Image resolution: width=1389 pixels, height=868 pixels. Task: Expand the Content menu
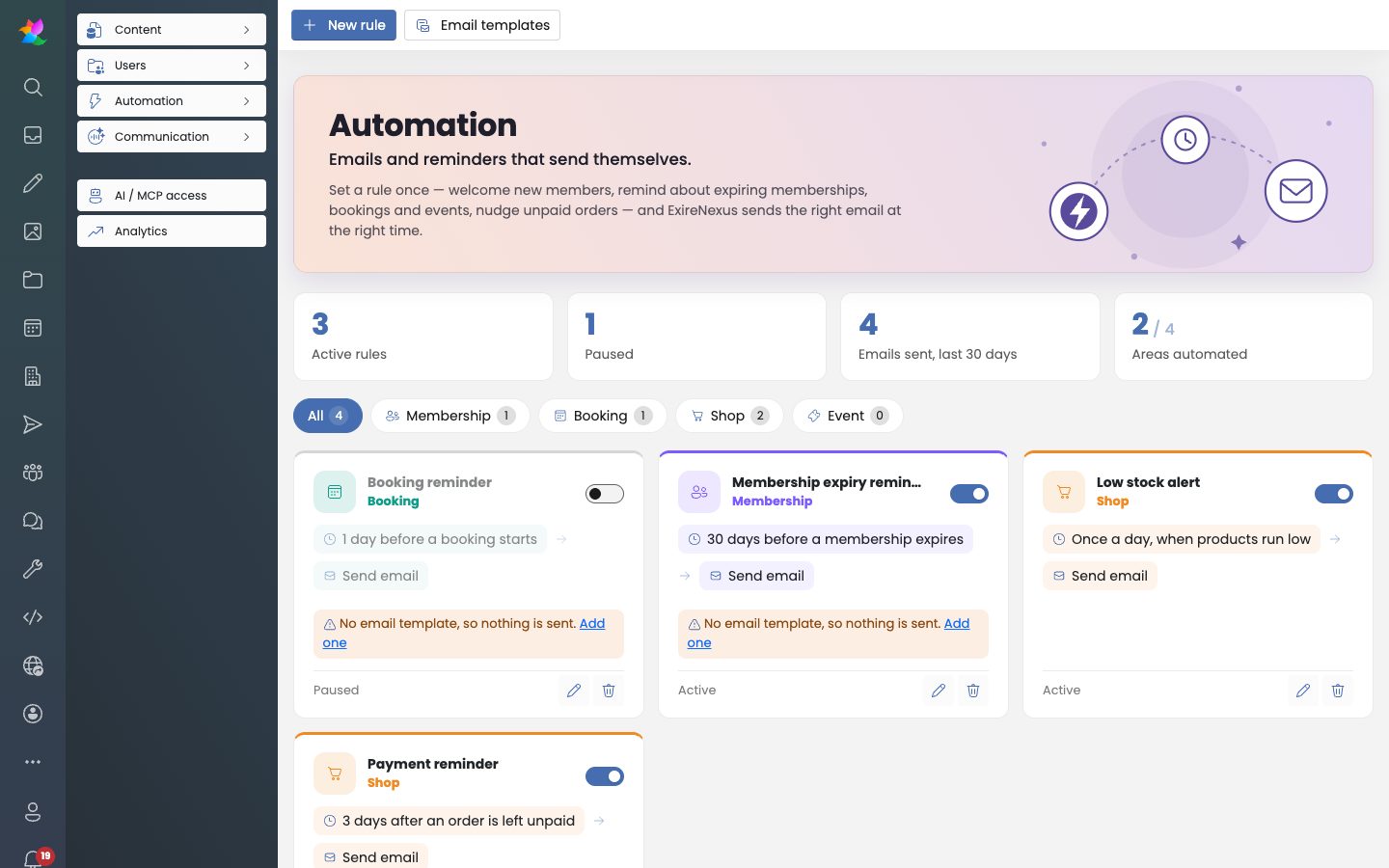[x=172, y=30]
